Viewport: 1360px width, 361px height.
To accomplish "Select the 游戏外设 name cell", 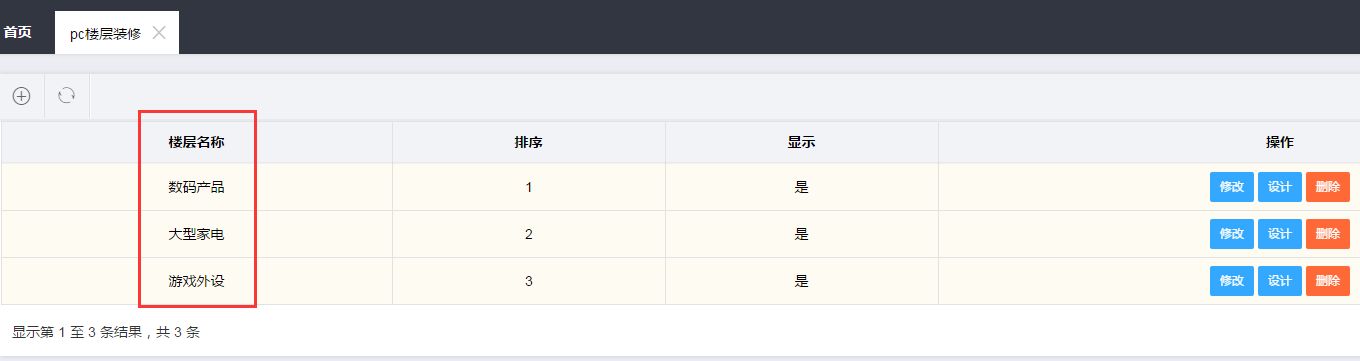I will pos(196,281).
